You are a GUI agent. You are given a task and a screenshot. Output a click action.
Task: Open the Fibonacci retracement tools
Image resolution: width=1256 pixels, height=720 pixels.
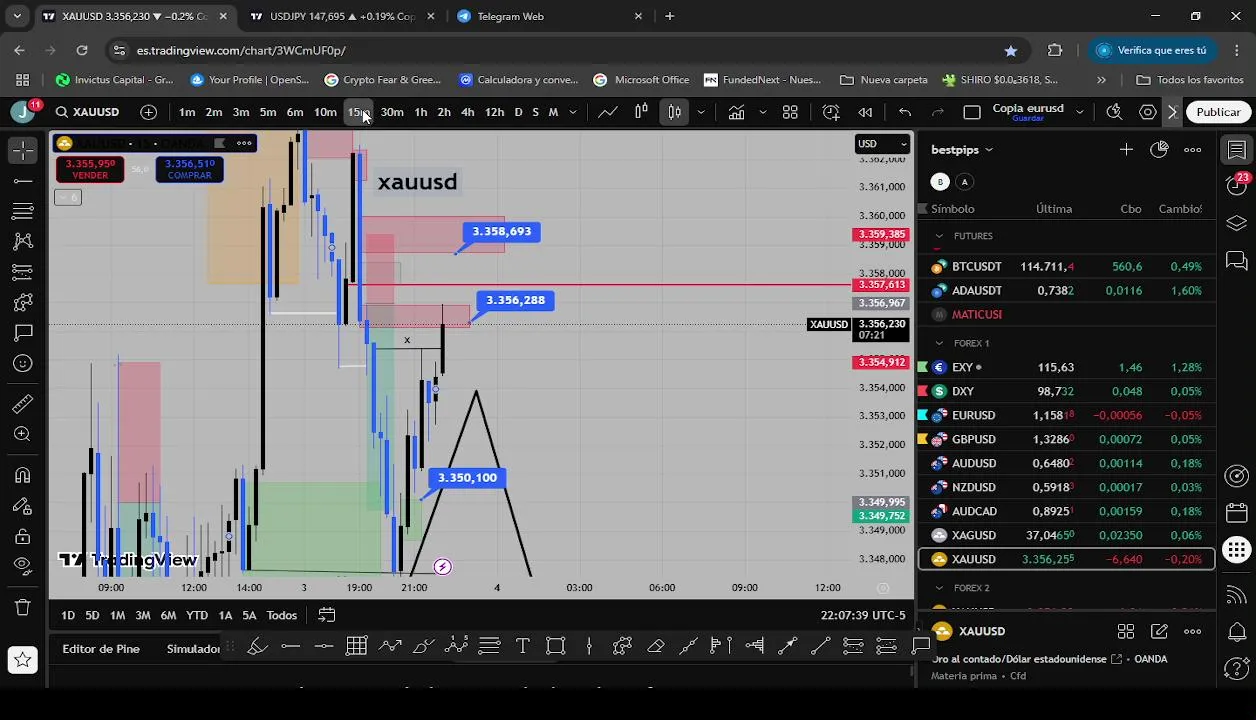pos(23,211)
